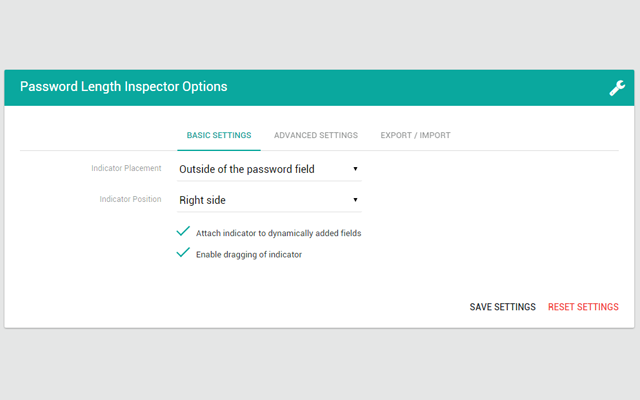
Task: Go to the Export / Import tab
Action: [x=416, y=136]
